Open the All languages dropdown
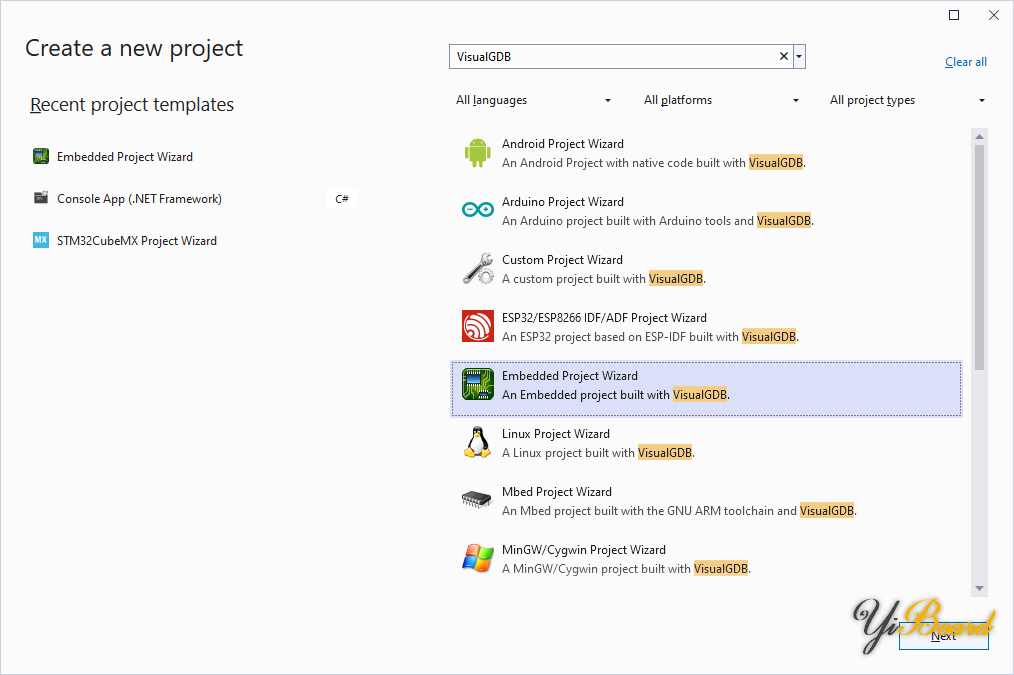 click(533, 100)
